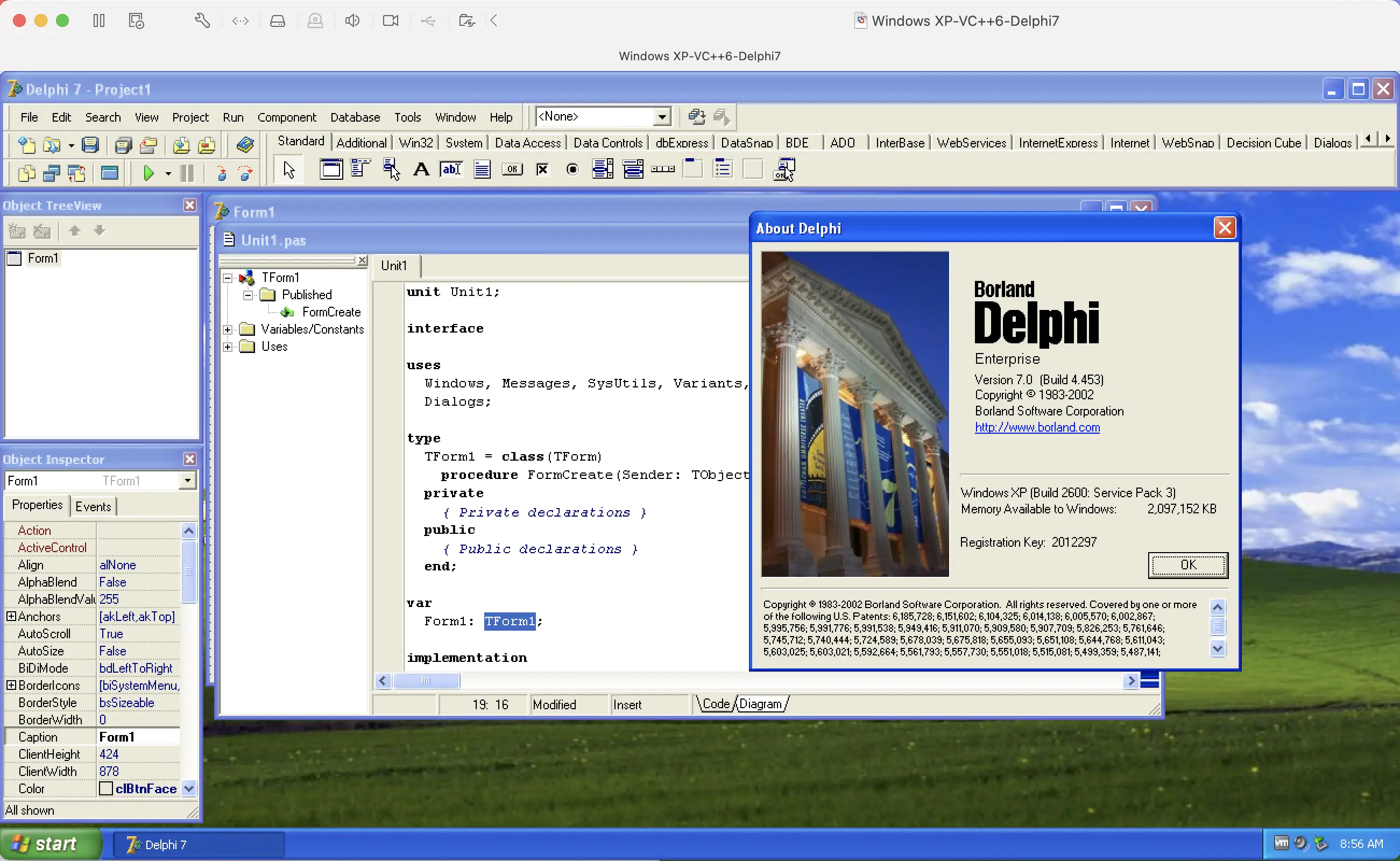Select the arrow pointer in component palette
Screen dimensions: 1400x861
click(288, 170)
